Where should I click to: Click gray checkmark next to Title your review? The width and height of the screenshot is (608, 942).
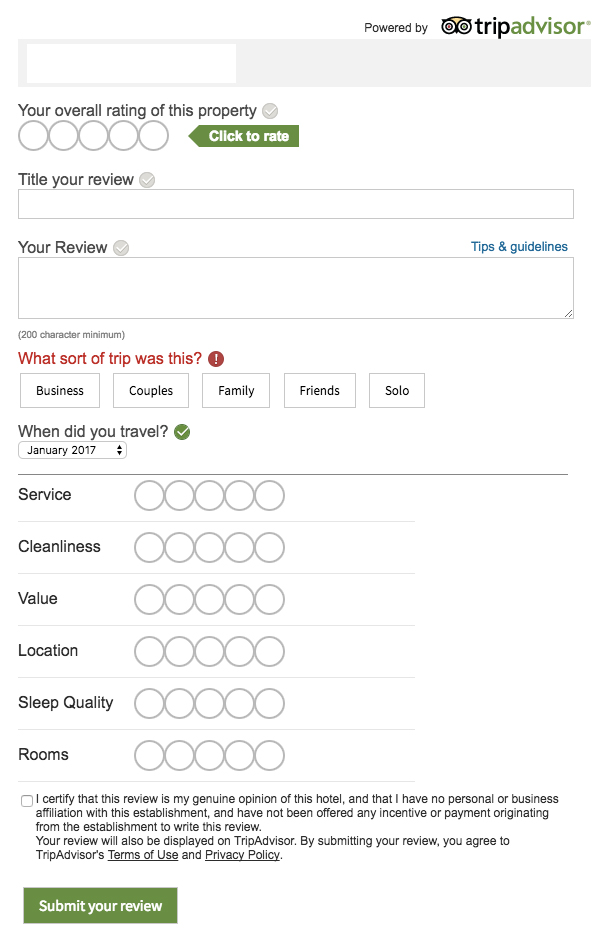pos(147,180)
